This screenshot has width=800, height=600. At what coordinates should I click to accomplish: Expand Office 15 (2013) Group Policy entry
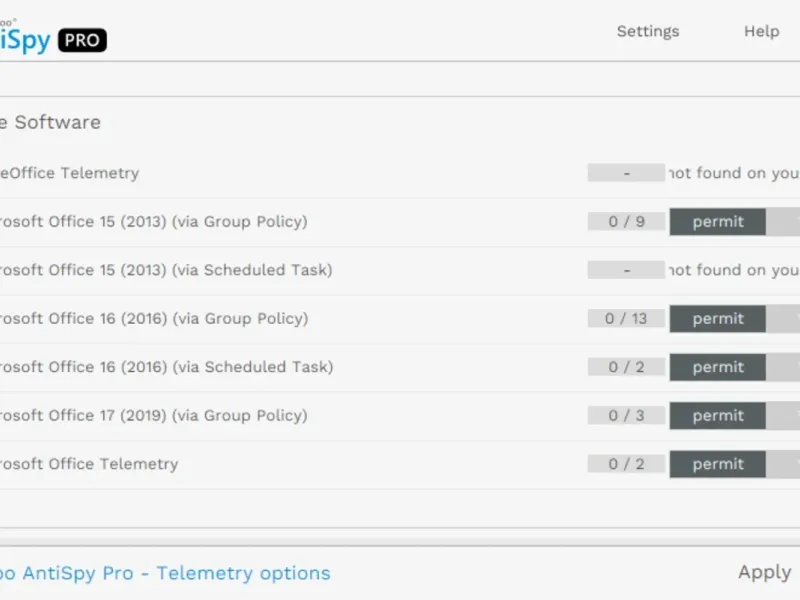[152, 222]
